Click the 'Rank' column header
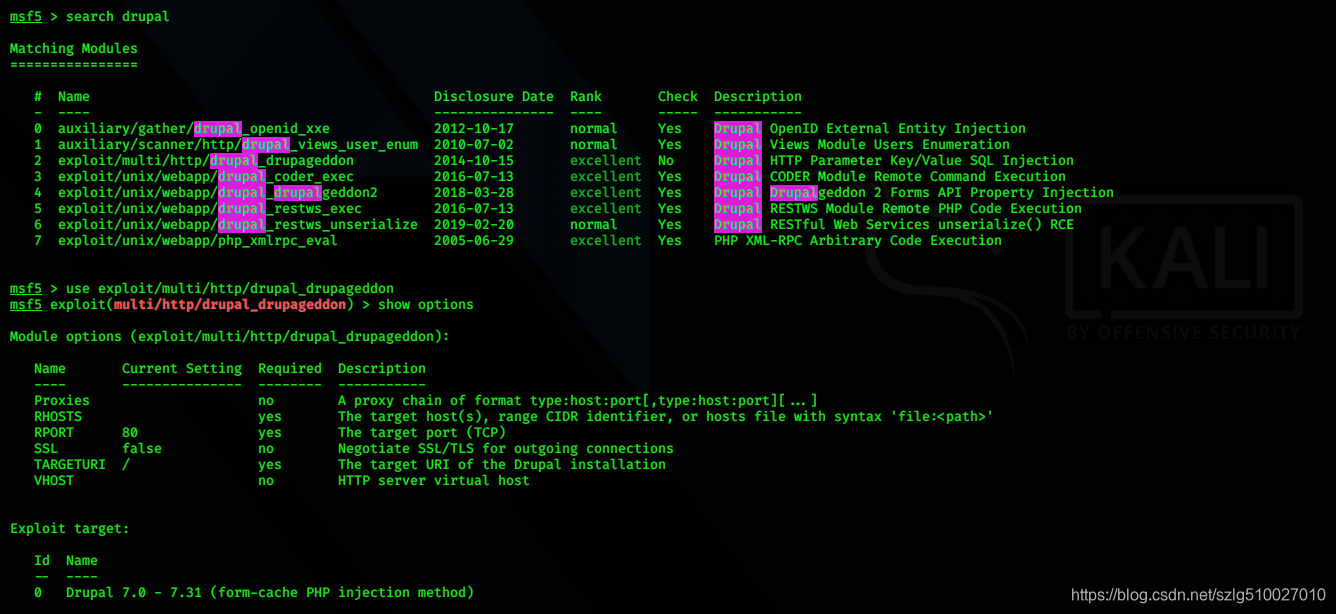 point(586,97)
